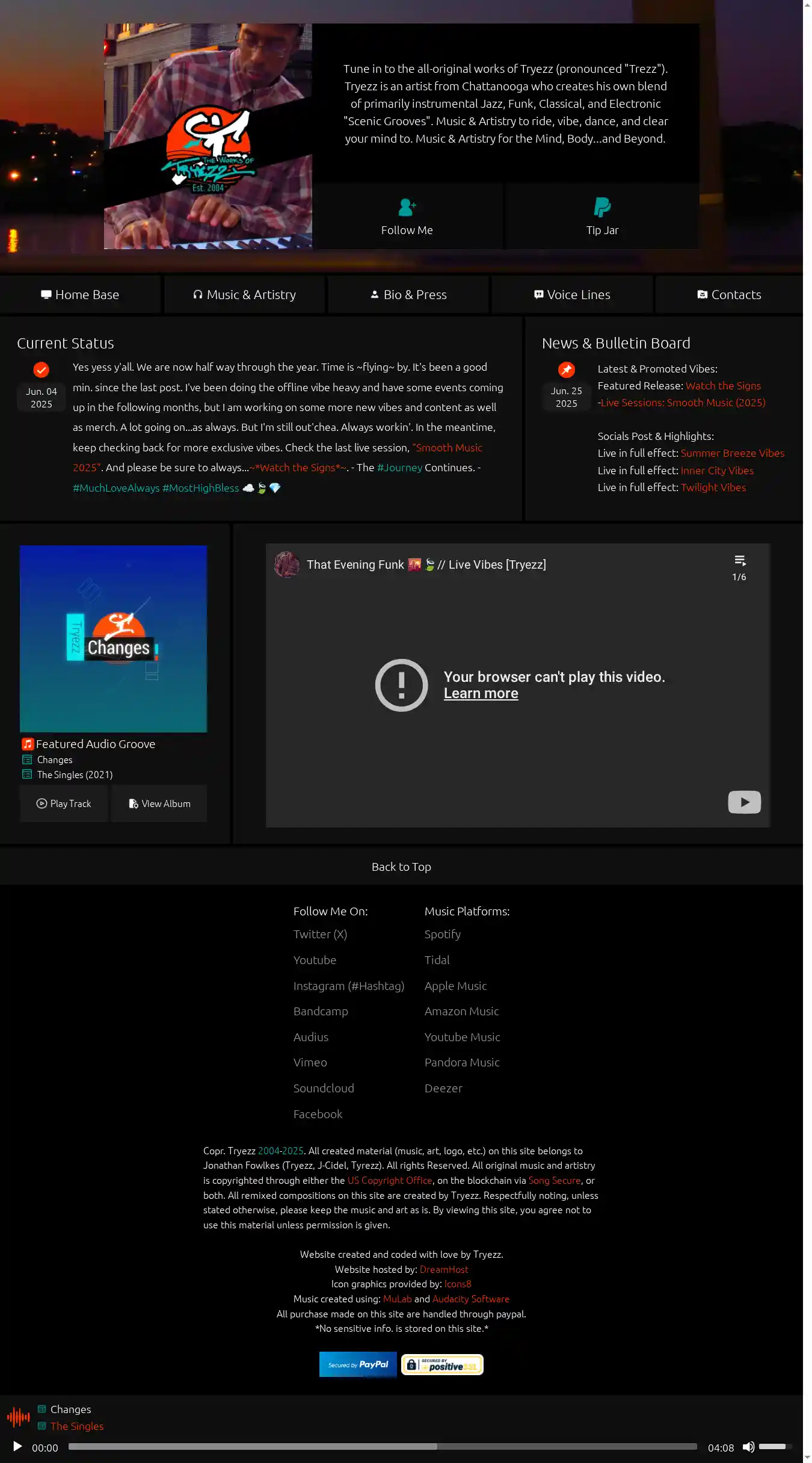
Task: Click the View Album button
Action: coord(159,803)
